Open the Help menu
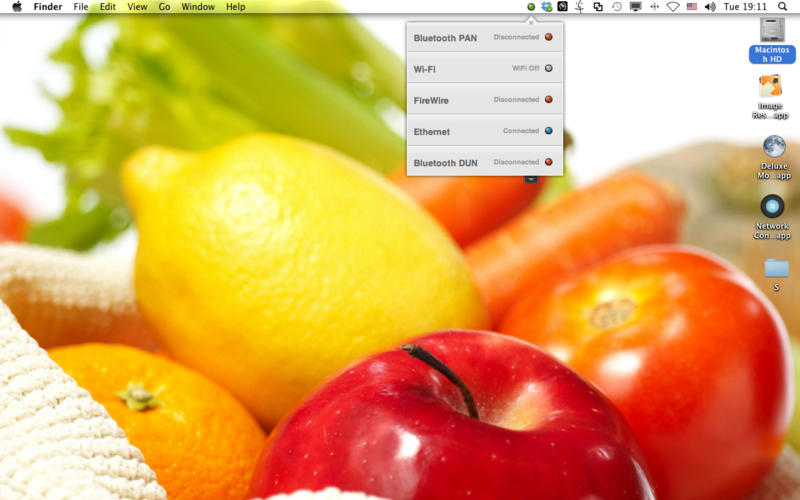The height and width of the screenshot is (500, 800). [236, 7]
